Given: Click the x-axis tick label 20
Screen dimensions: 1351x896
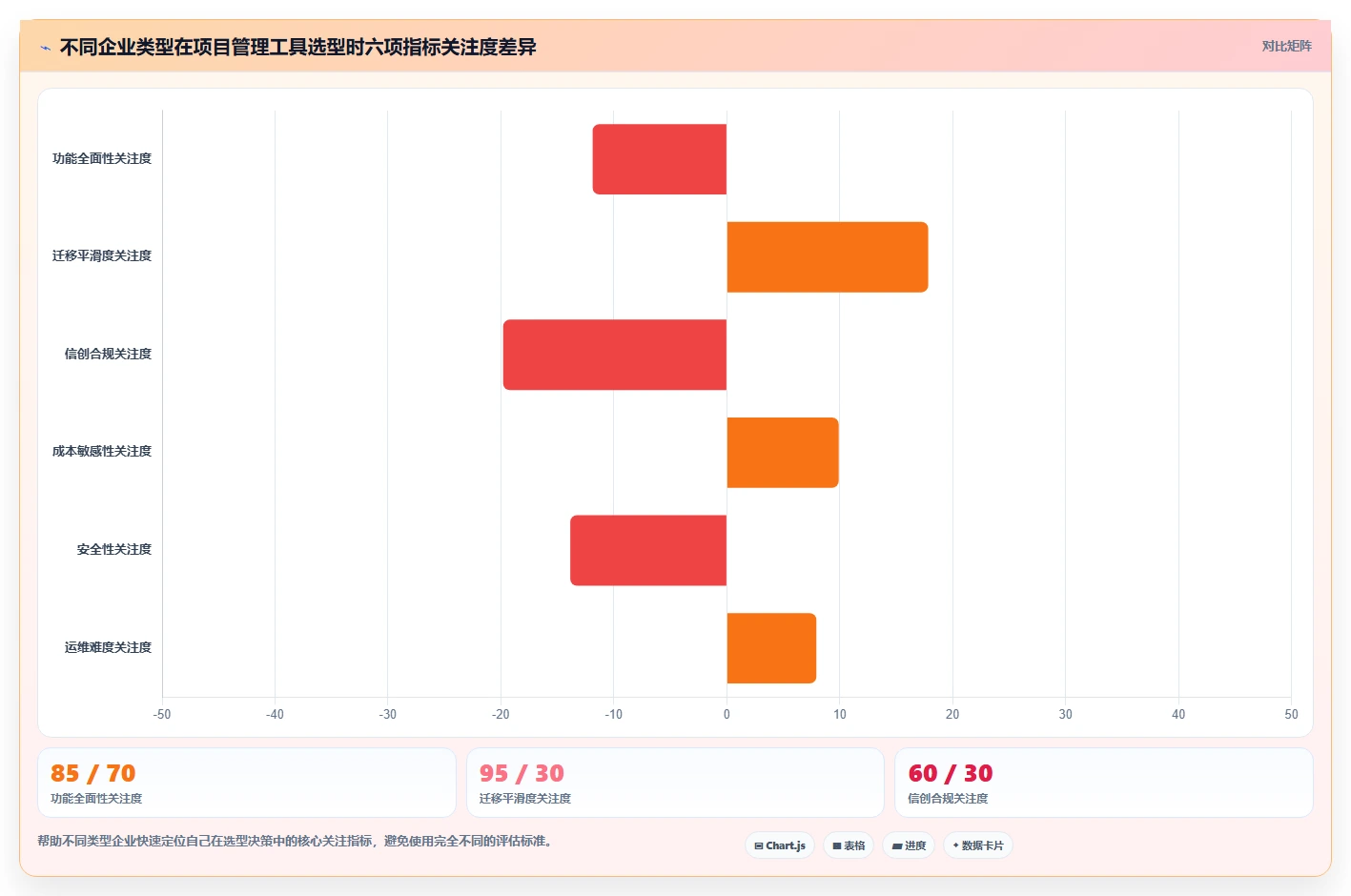Looking at the screenshot, I should (952, 714).
